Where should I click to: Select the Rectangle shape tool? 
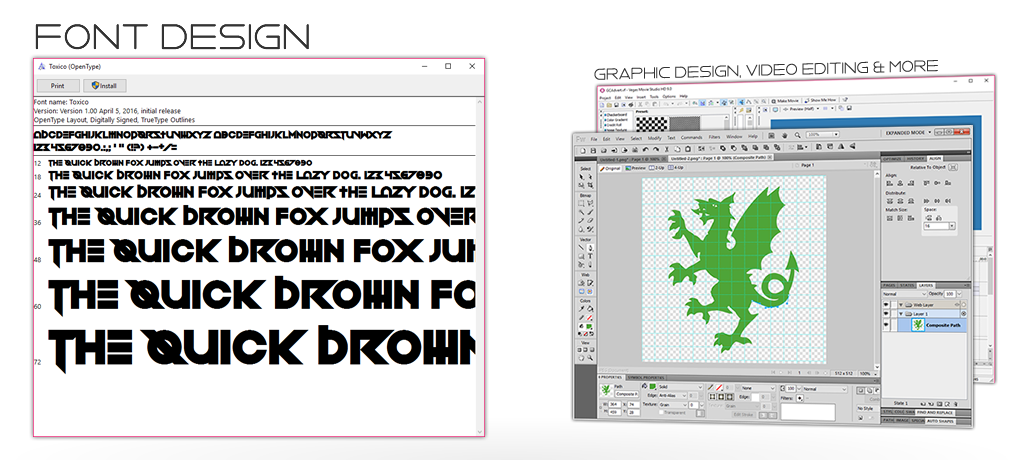(x=581, y=256)
